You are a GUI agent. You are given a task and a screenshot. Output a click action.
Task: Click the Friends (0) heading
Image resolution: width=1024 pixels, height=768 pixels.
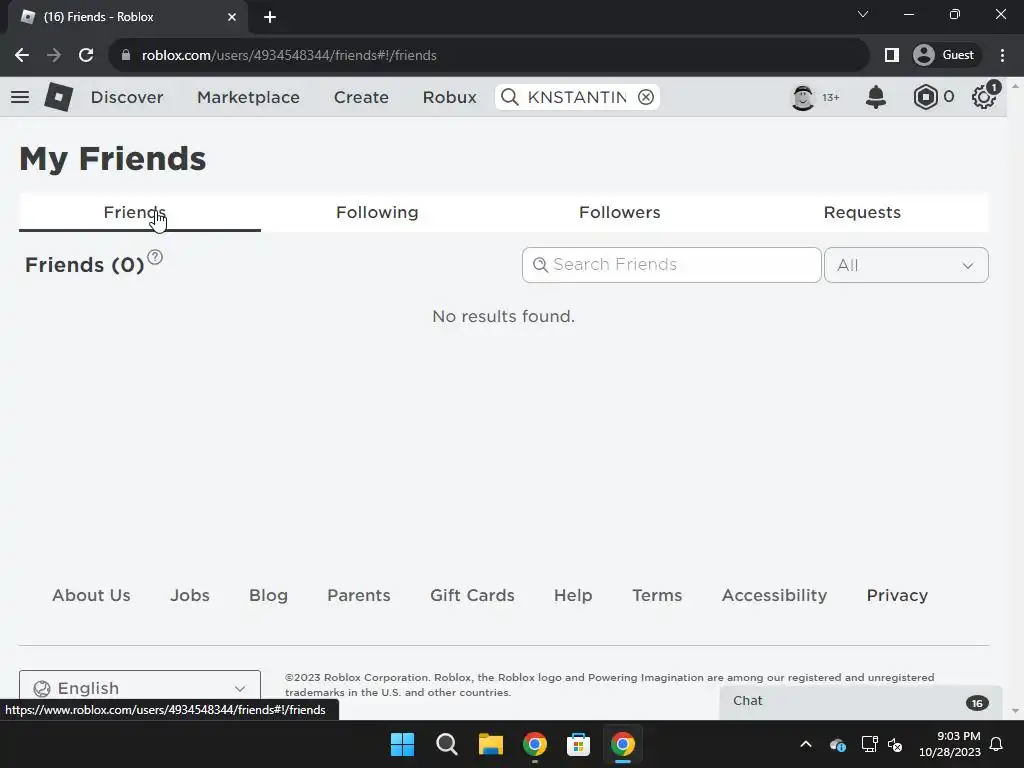pos(84,265)
